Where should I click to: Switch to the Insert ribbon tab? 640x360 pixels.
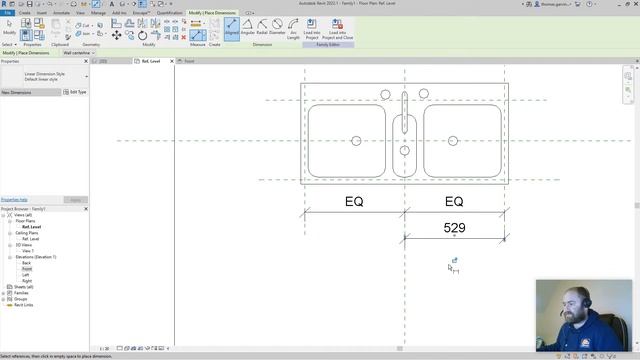tap(42, 13)
